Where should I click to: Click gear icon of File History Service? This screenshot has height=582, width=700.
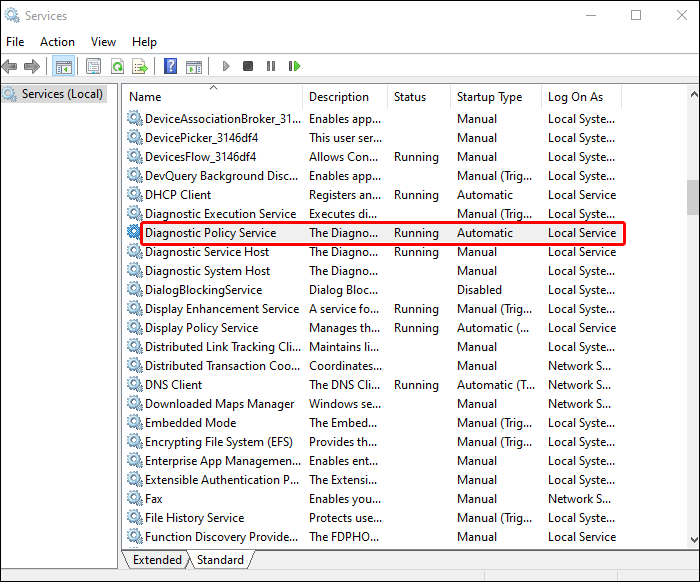(x=134, y=517)
